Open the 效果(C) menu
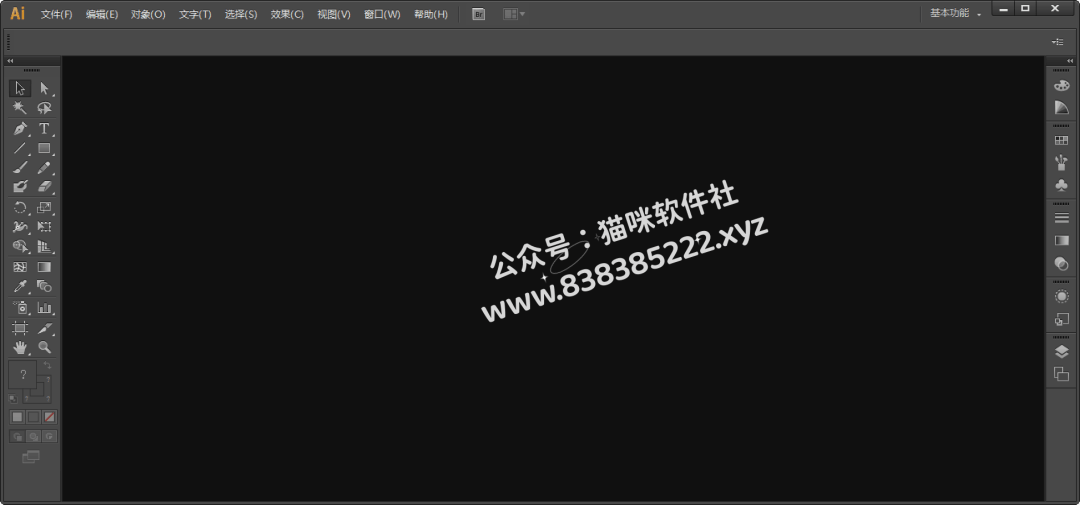The height and width of the screenshot is (505, 1080). point(287,14)
